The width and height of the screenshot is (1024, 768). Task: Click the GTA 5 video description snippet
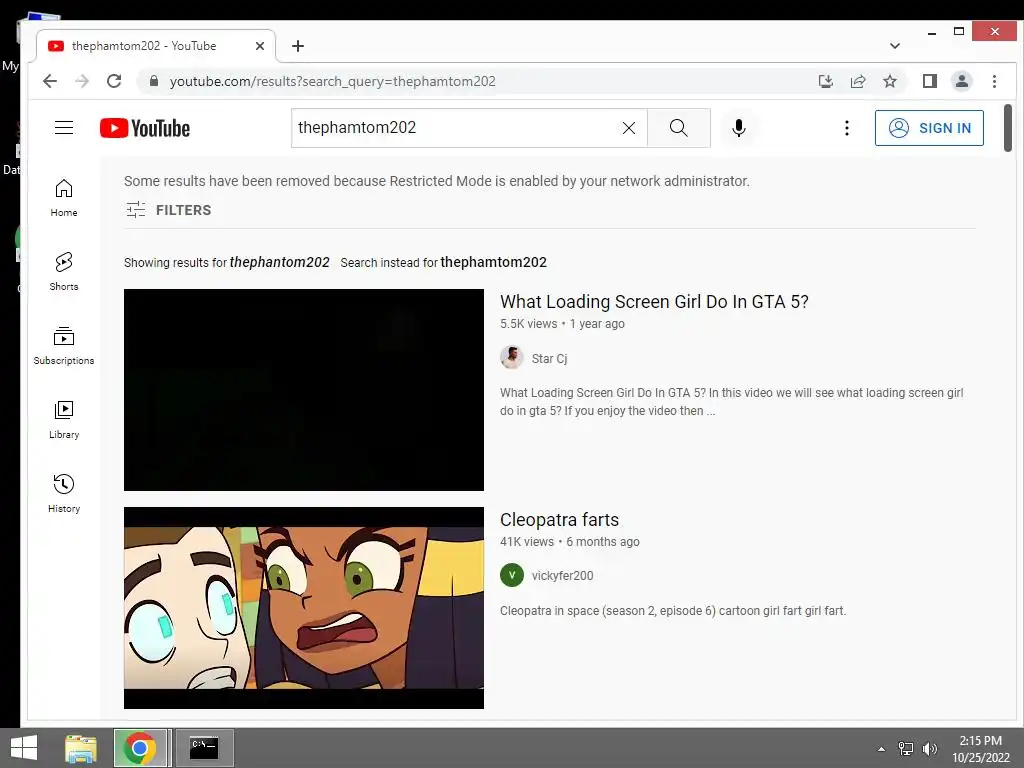[x=731, y=402]
